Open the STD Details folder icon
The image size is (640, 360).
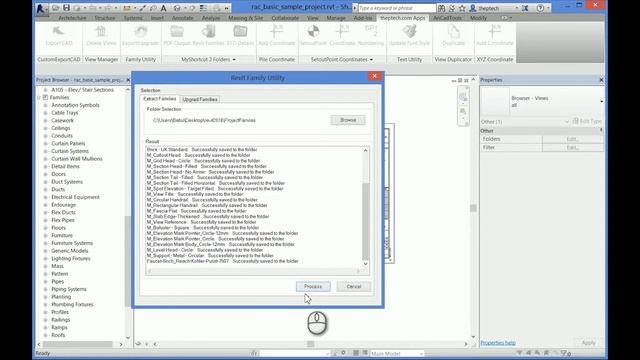[x=240, y=36]
